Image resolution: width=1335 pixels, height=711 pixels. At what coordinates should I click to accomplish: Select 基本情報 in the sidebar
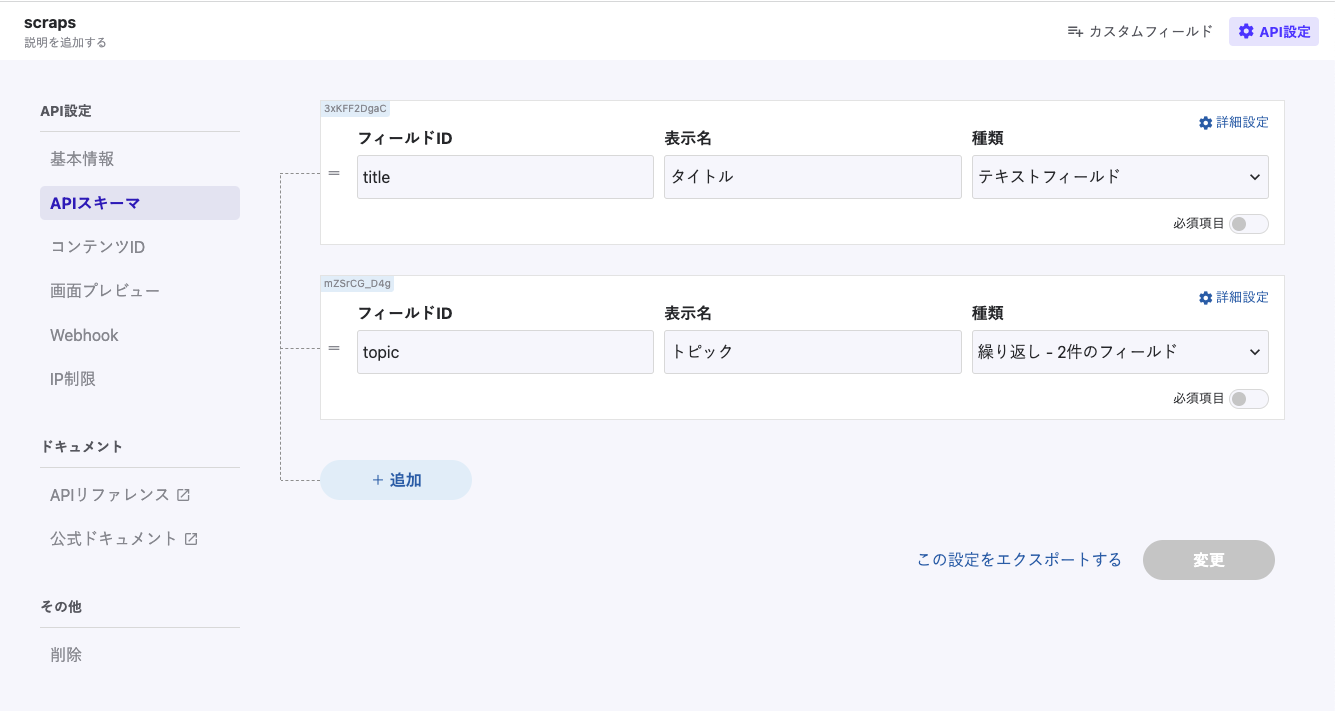pyautogui.click(x=82, y=159)
